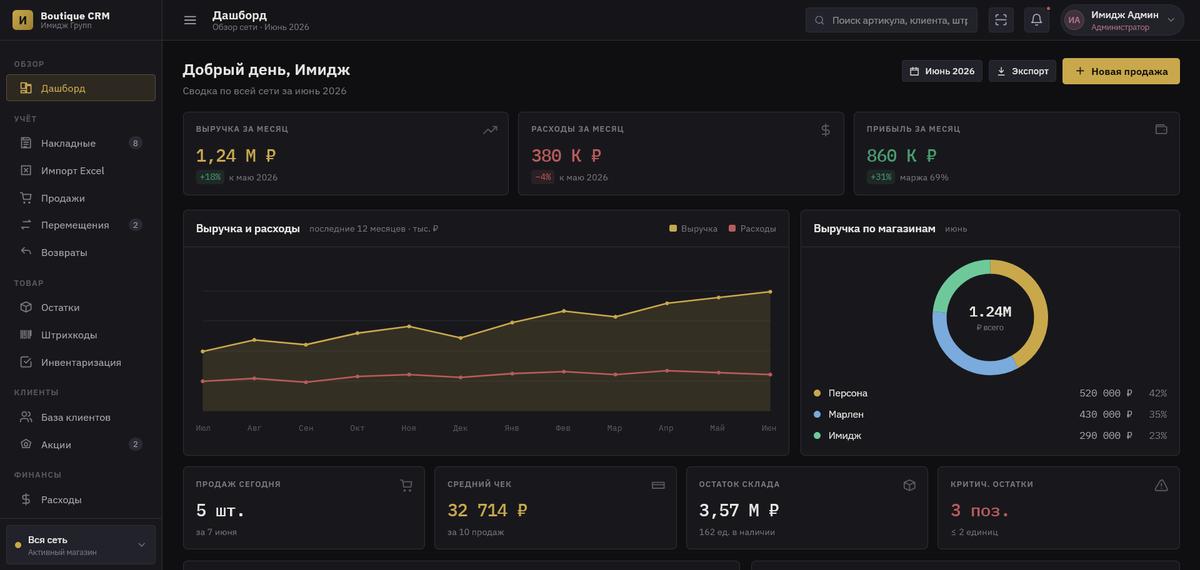Viewport: 1200px width, 570px height.
Task: Open Возвраты section
Action: click(x=81, y=252)
